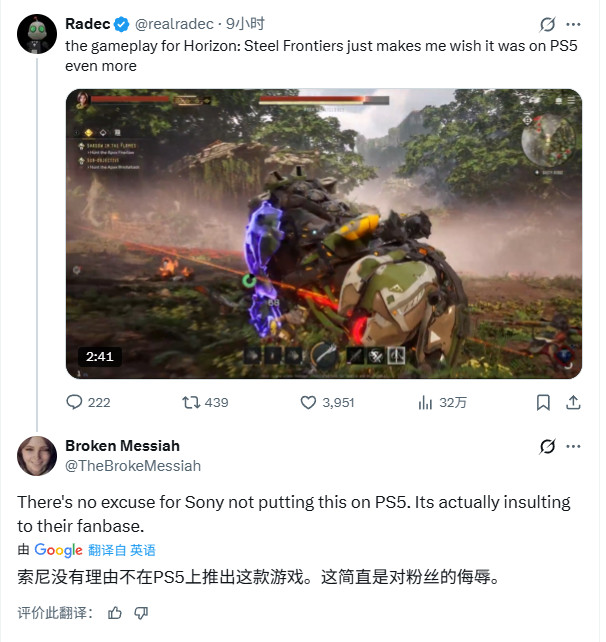
Task: Open Radec's profile avatar
Action: pos(37,33)
